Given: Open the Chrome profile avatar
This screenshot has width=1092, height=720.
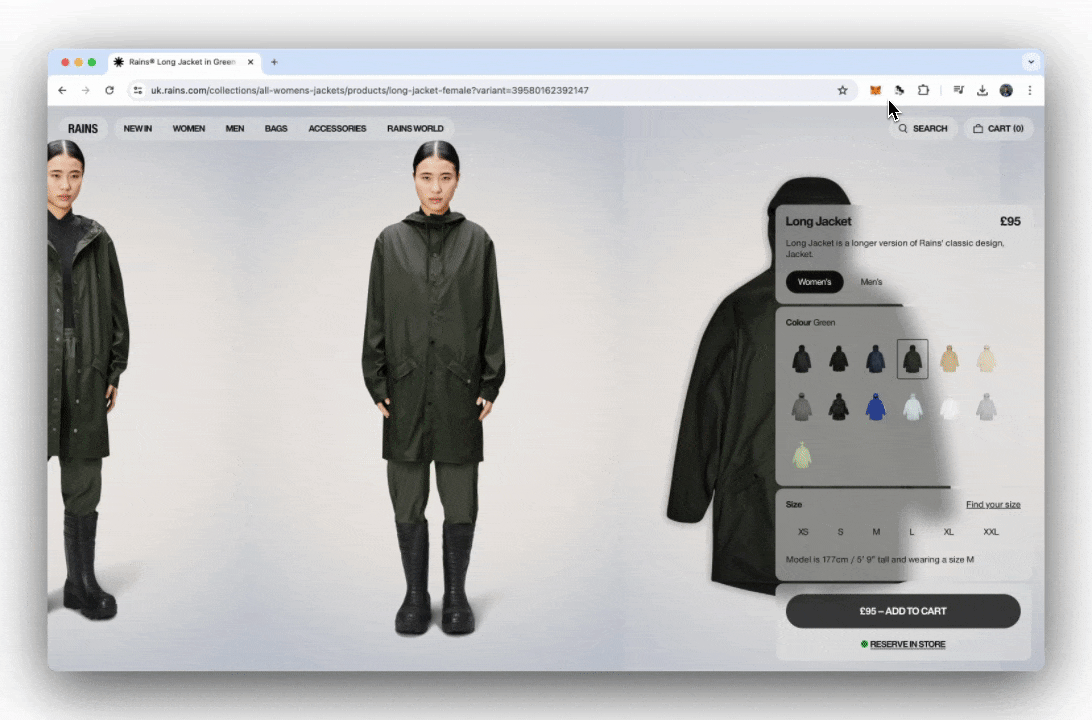Looking at the screenshot, I should 1006,90.
